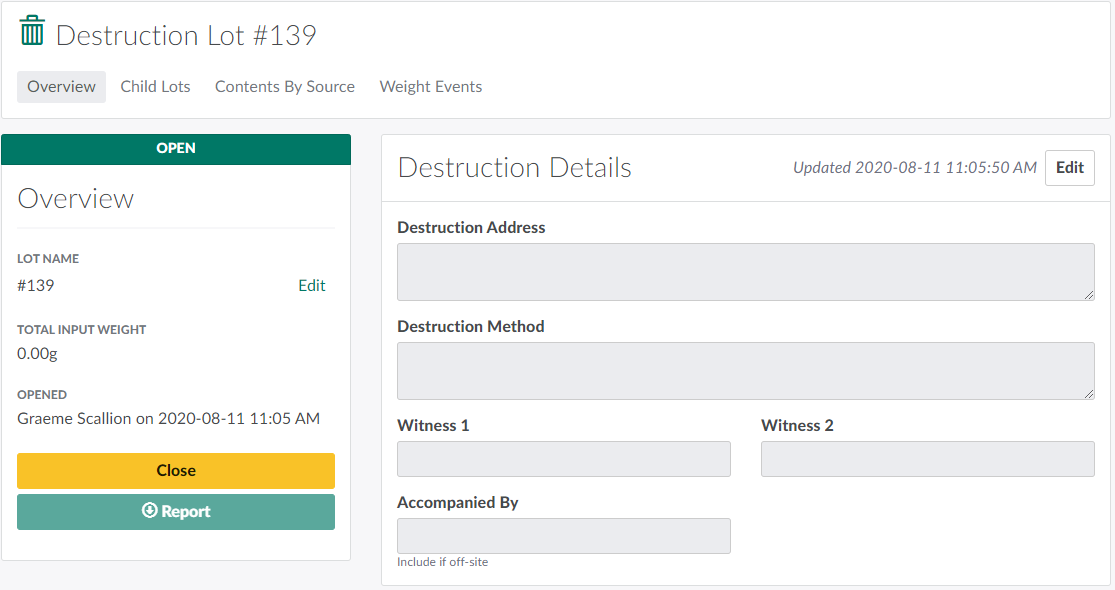The width and height of the screenshot is (1115, 590).
Task: Click the green OPEN status banner
Action: click(x=176, y=149)
